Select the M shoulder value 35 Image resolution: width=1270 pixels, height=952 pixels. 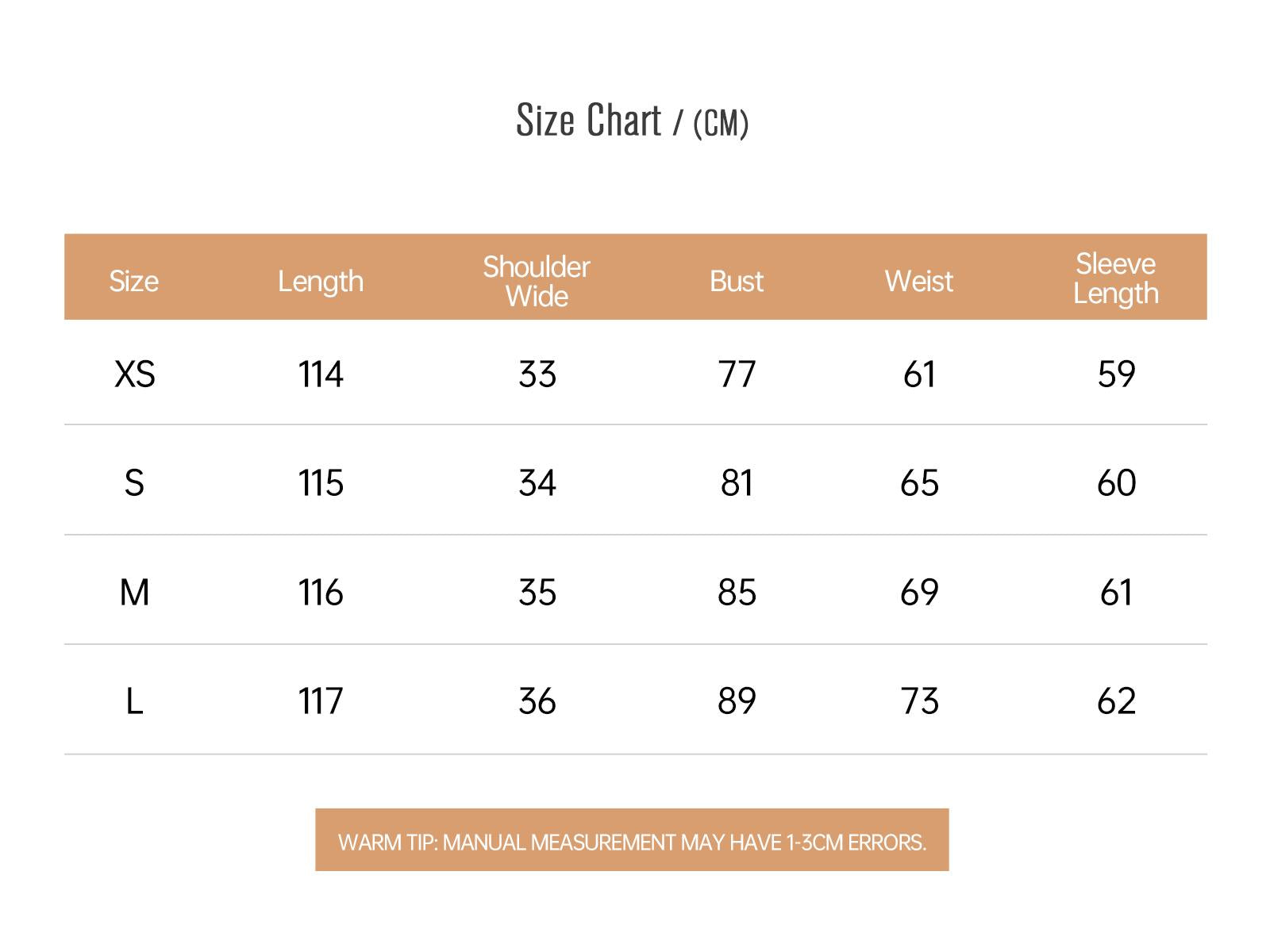[x=537, y=592]
